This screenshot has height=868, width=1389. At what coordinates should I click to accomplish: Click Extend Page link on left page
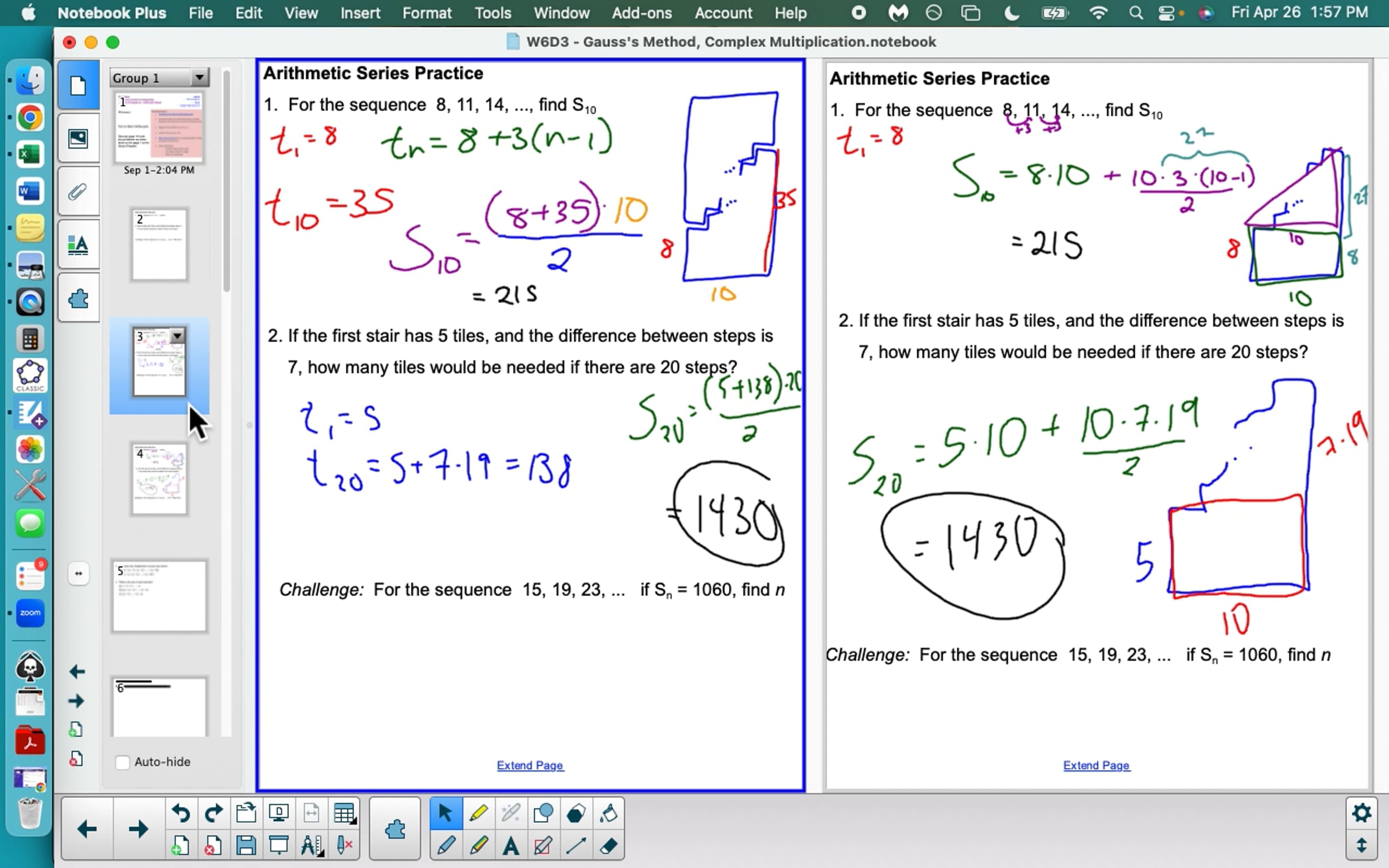point(530,765)
